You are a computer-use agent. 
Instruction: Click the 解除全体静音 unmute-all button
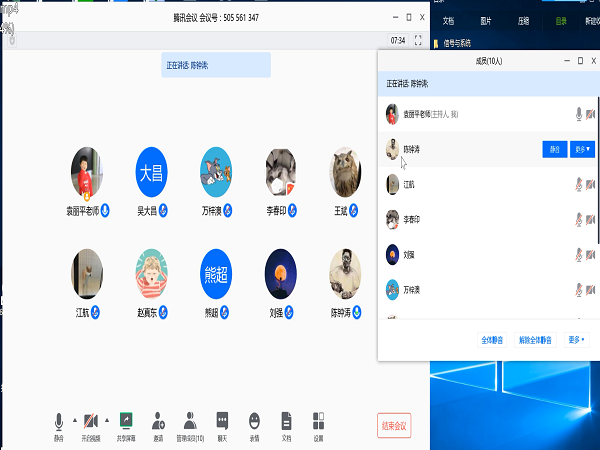click(535, 340)
